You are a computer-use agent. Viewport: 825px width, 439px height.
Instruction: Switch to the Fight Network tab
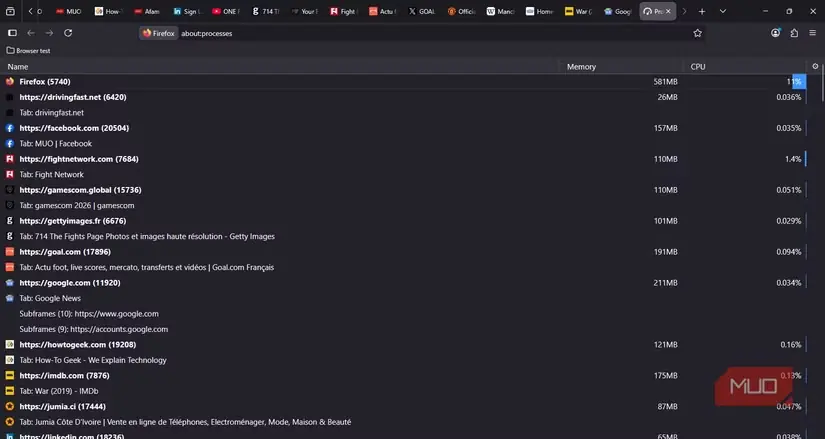tap(343, 11)
